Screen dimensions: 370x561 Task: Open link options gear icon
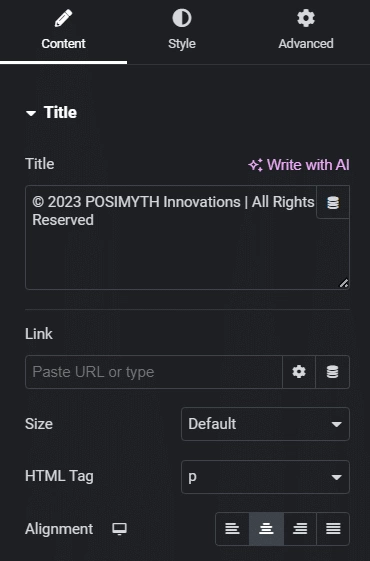pyautogui.click(x=299, y=372)
